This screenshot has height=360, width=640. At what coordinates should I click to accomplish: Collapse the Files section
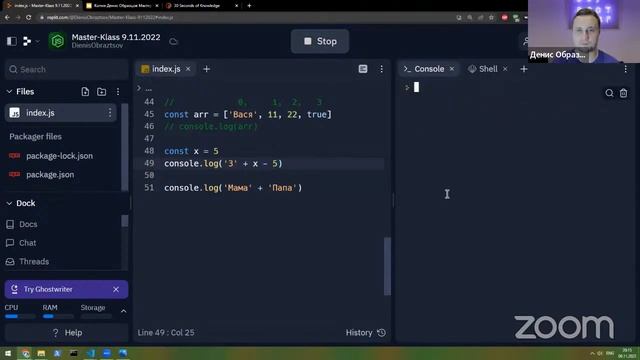(x=9, y=92)
